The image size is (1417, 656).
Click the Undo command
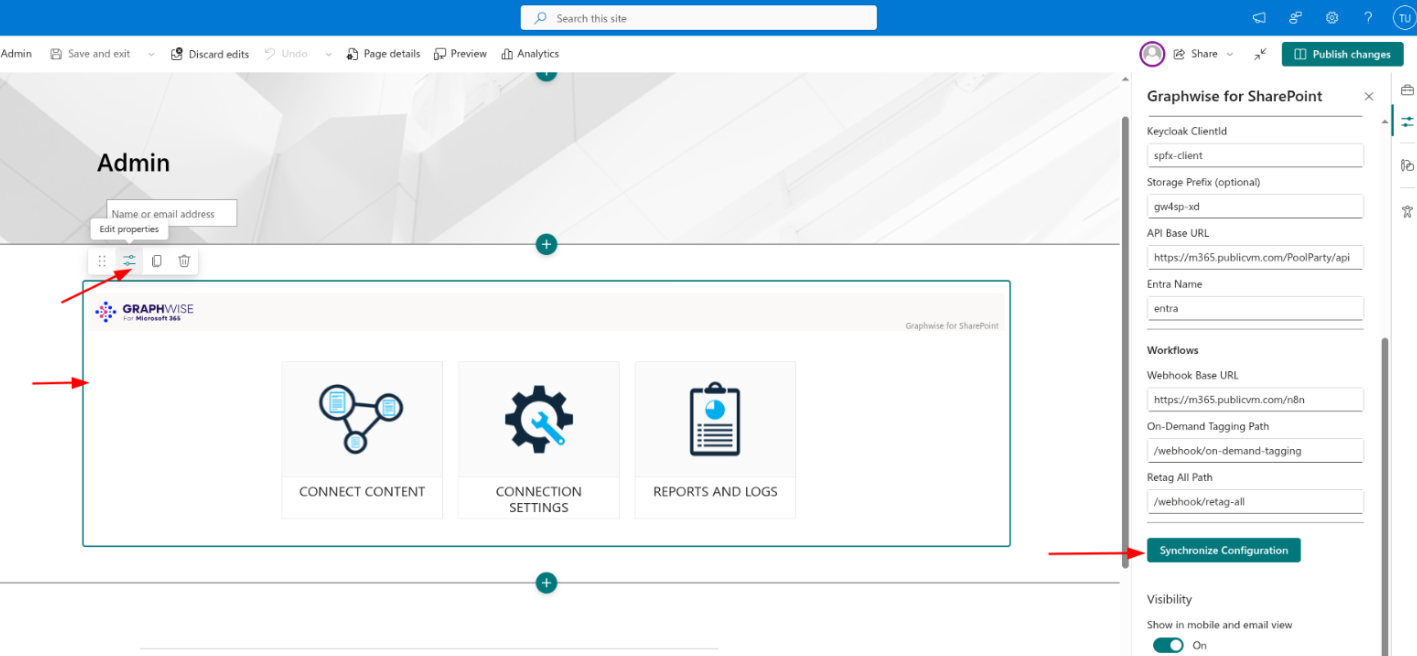286,54
